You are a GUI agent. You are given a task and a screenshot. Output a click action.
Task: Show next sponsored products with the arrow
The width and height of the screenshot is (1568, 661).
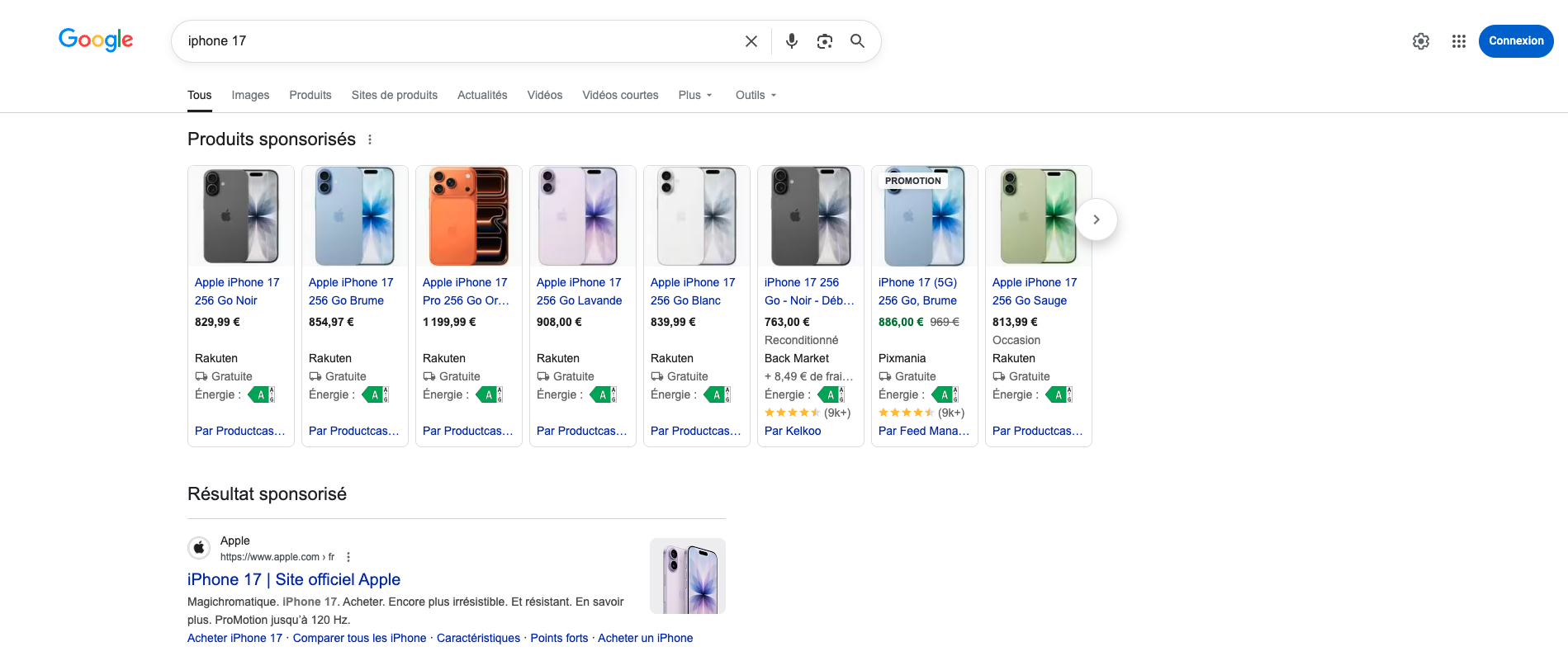1097,220
